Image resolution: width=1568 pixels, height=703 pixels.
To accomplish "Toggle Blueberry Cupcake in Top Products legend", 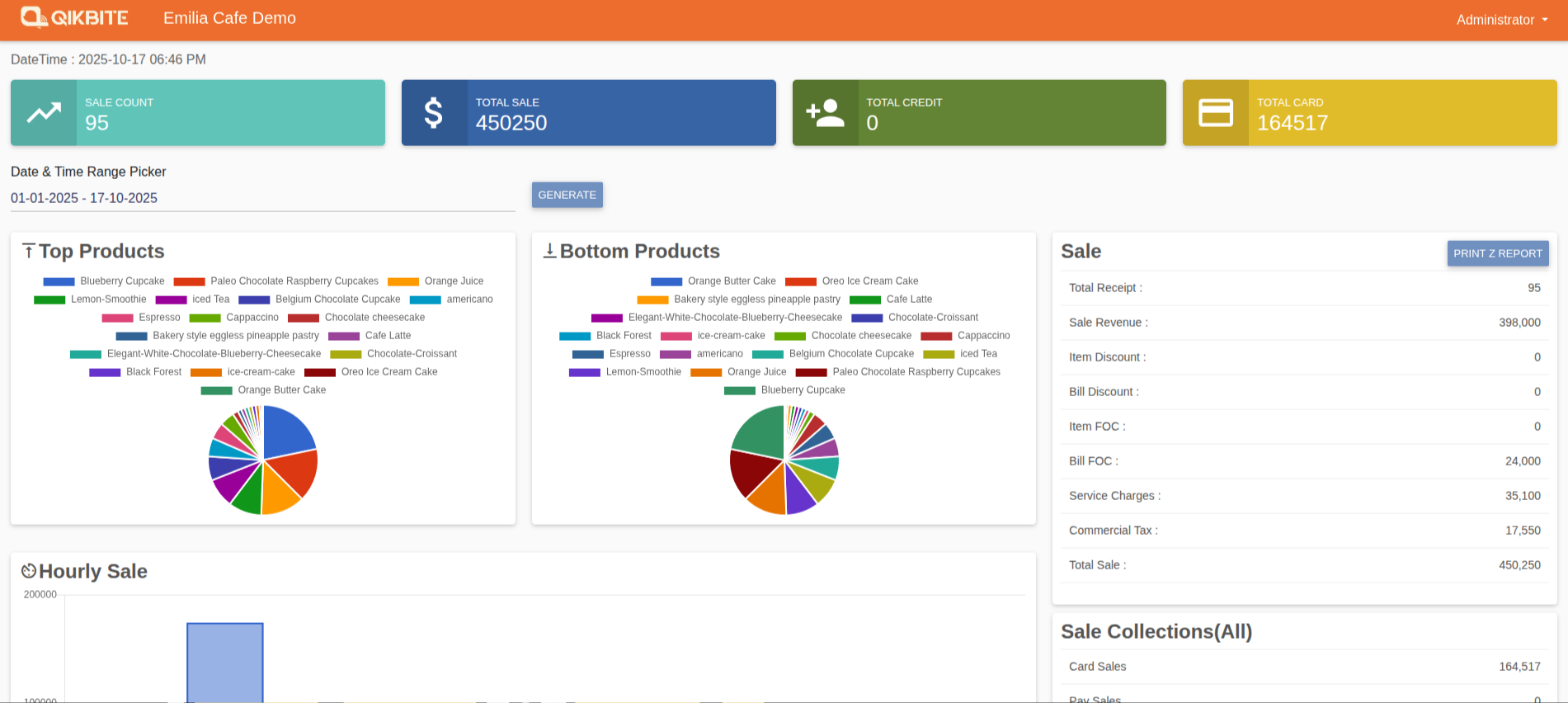I will pyautogui.click(x=104, y=281).
